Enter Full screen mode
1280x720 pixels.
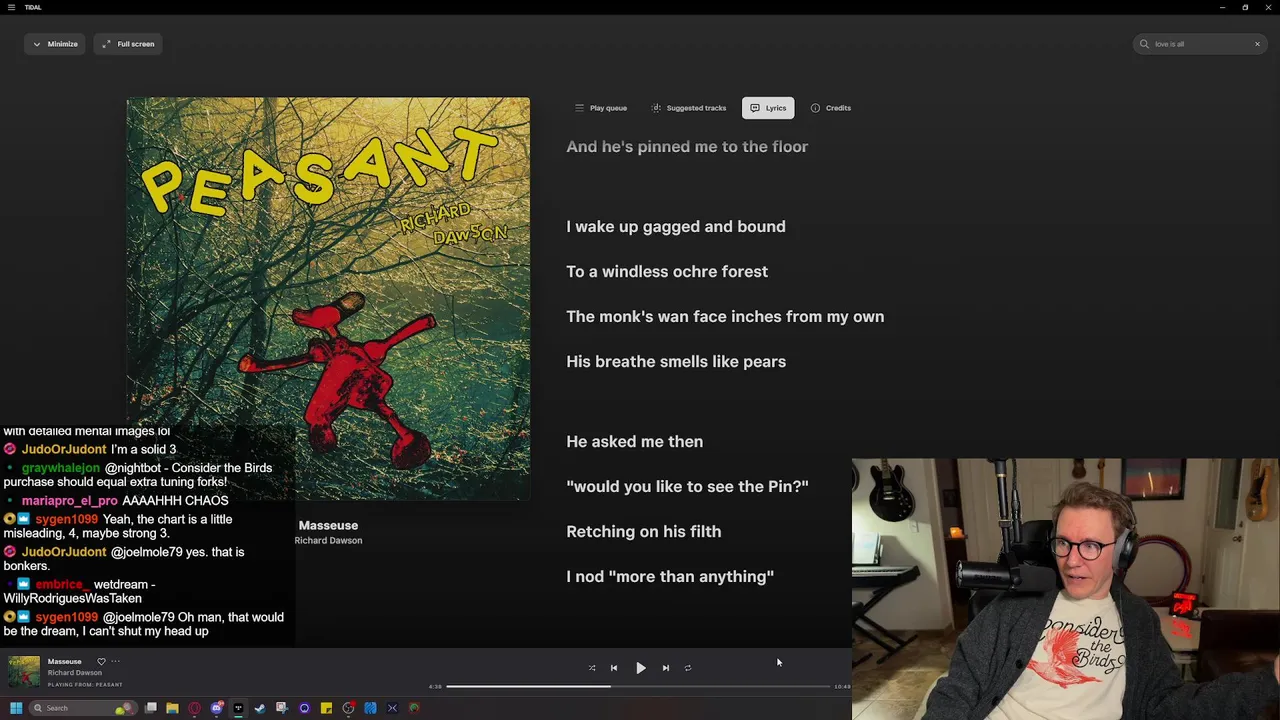128,44
